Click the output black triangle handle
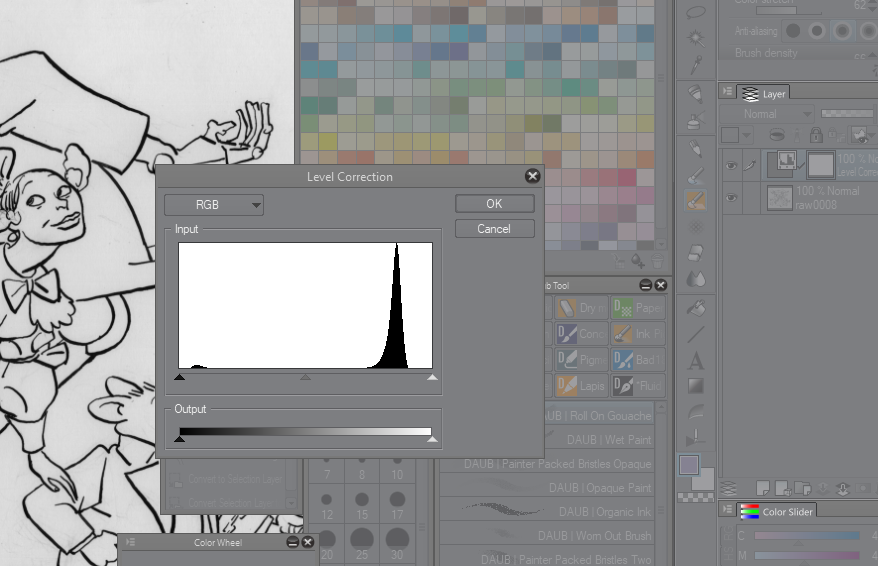Screen dimensions: 878x566 [179, 439]
